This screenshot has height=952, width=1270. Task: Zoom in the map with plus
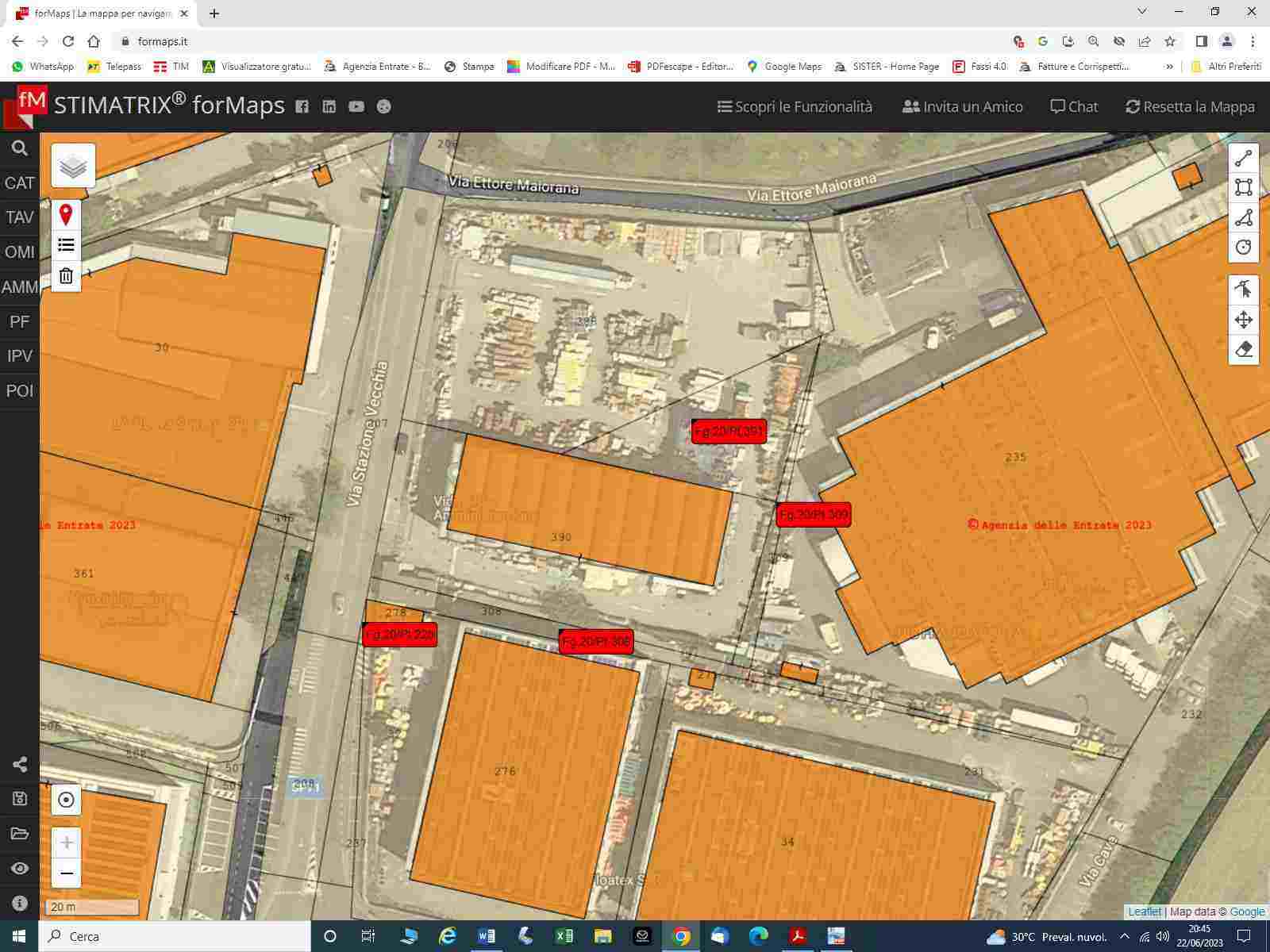(x=67, y=843)
